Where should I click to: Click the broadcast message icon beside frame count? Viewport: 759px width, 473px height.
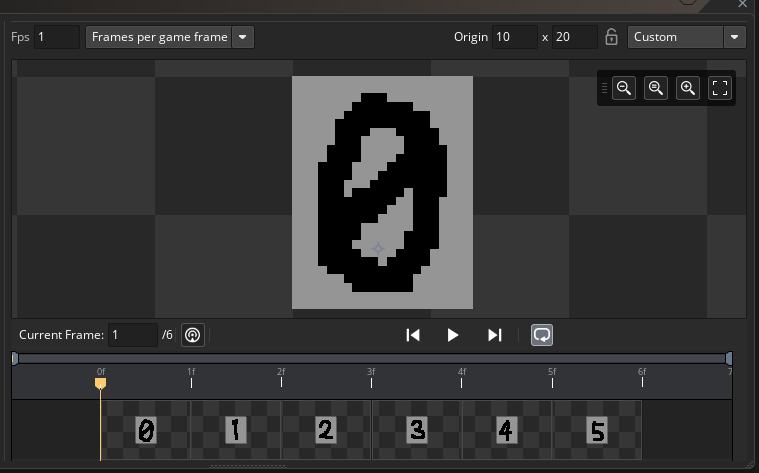coord(194,335)
